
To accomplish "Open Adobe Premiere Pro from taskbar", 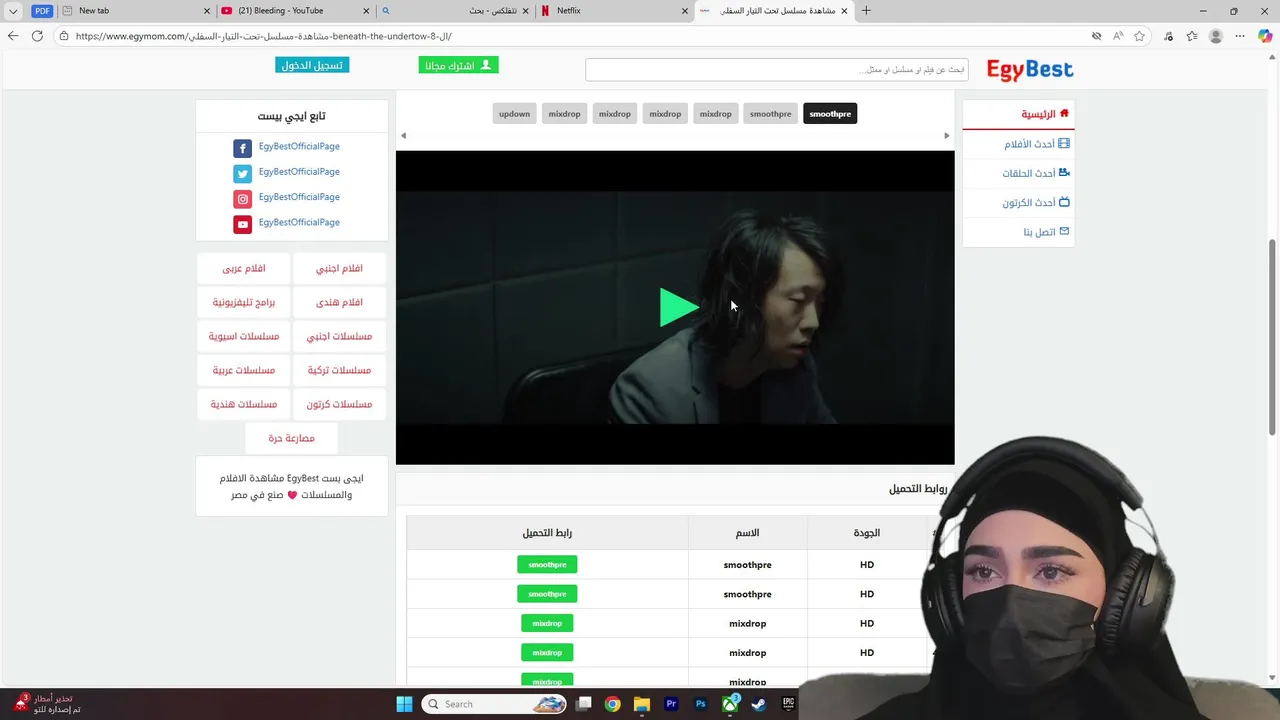I will point(671,704).
